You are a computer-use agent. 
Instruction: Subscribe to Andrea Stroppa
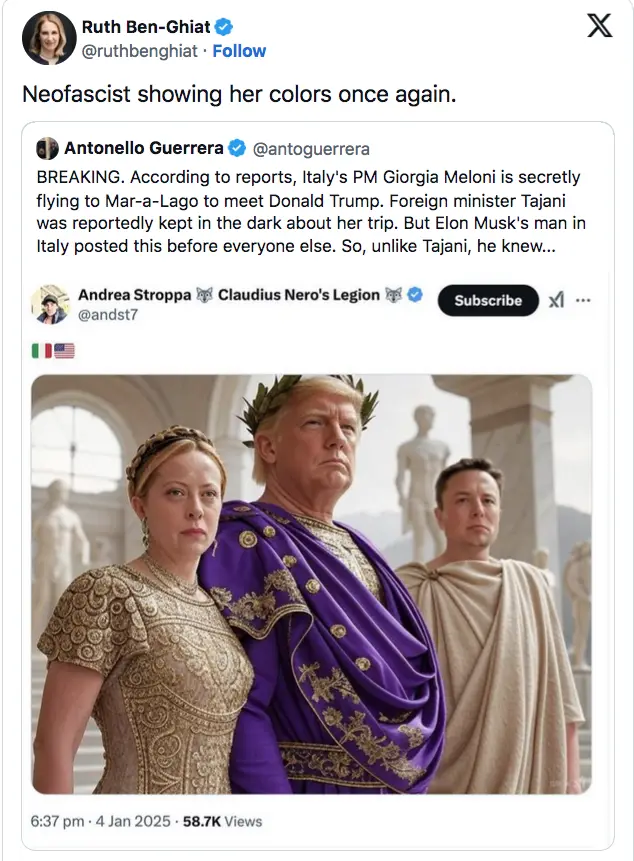[x=488, y=300]
